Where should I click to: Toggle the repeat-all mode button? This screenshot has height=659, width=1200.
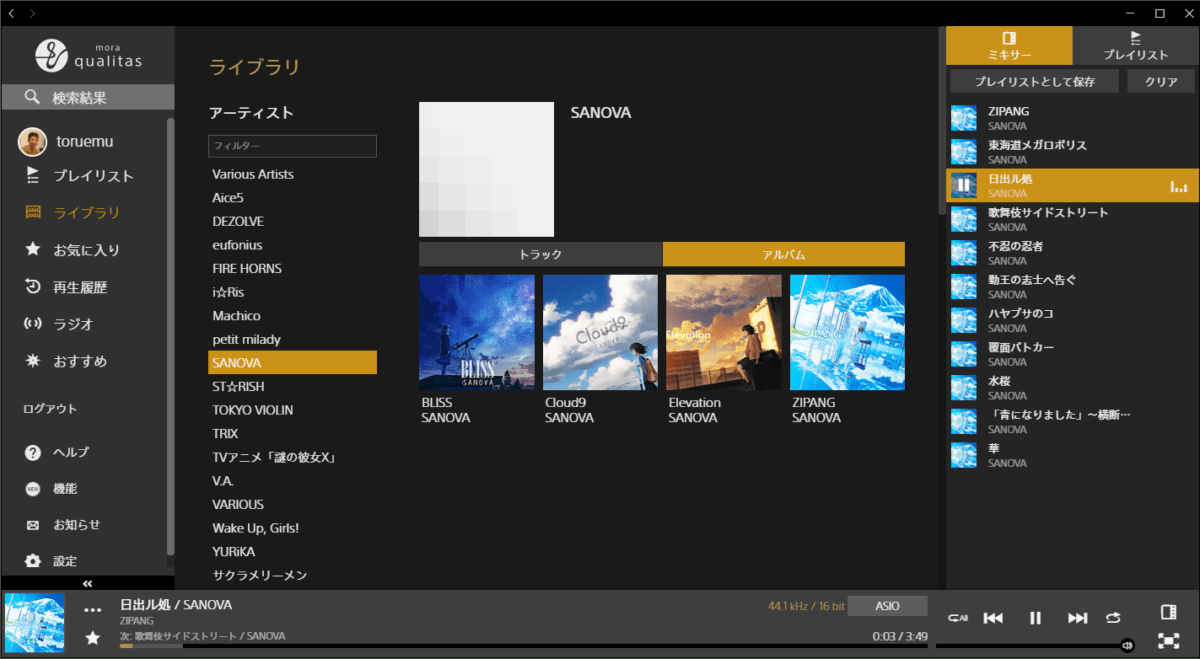(x=957, y=618)
